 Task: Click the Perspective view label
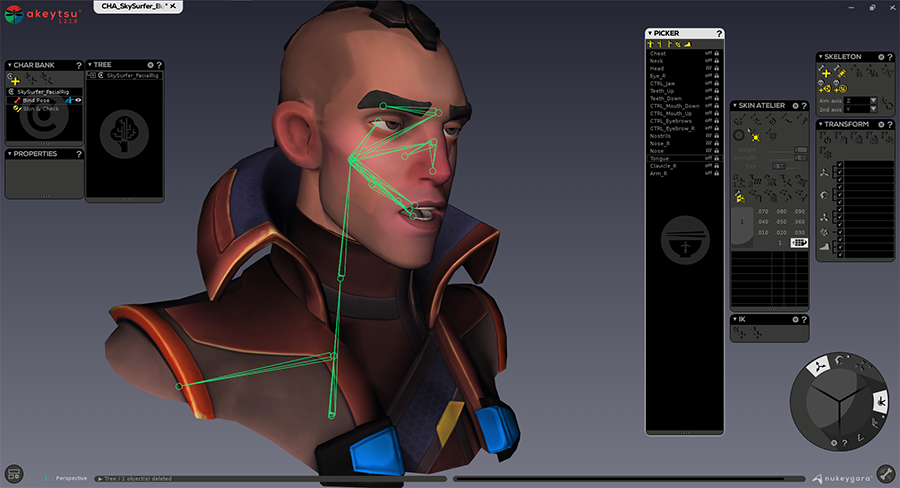[x=71, y=478]
